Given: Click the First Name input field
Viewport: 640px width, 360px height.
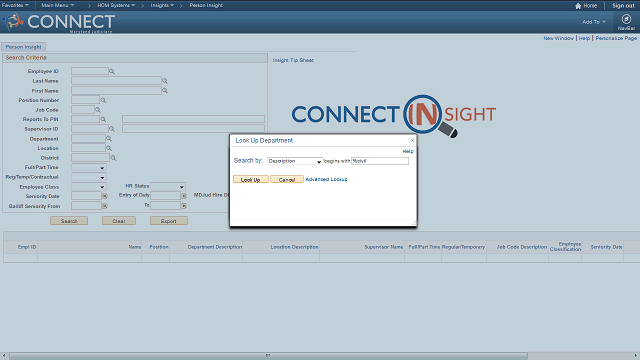Looking at the screenshot, I should tap(116, 91).
